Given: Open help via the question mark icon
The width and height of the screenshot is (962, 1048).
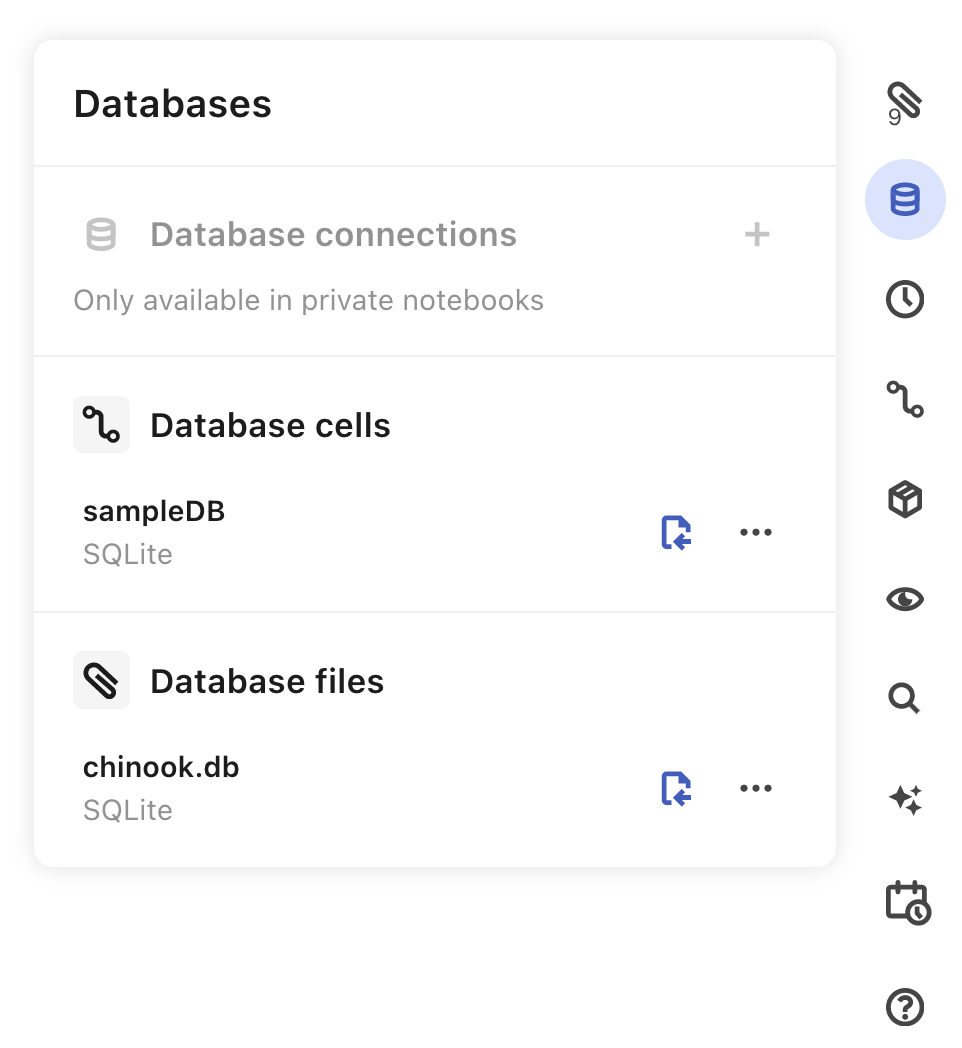Looking at the screenshot, I should click(x=904, y=1007).
